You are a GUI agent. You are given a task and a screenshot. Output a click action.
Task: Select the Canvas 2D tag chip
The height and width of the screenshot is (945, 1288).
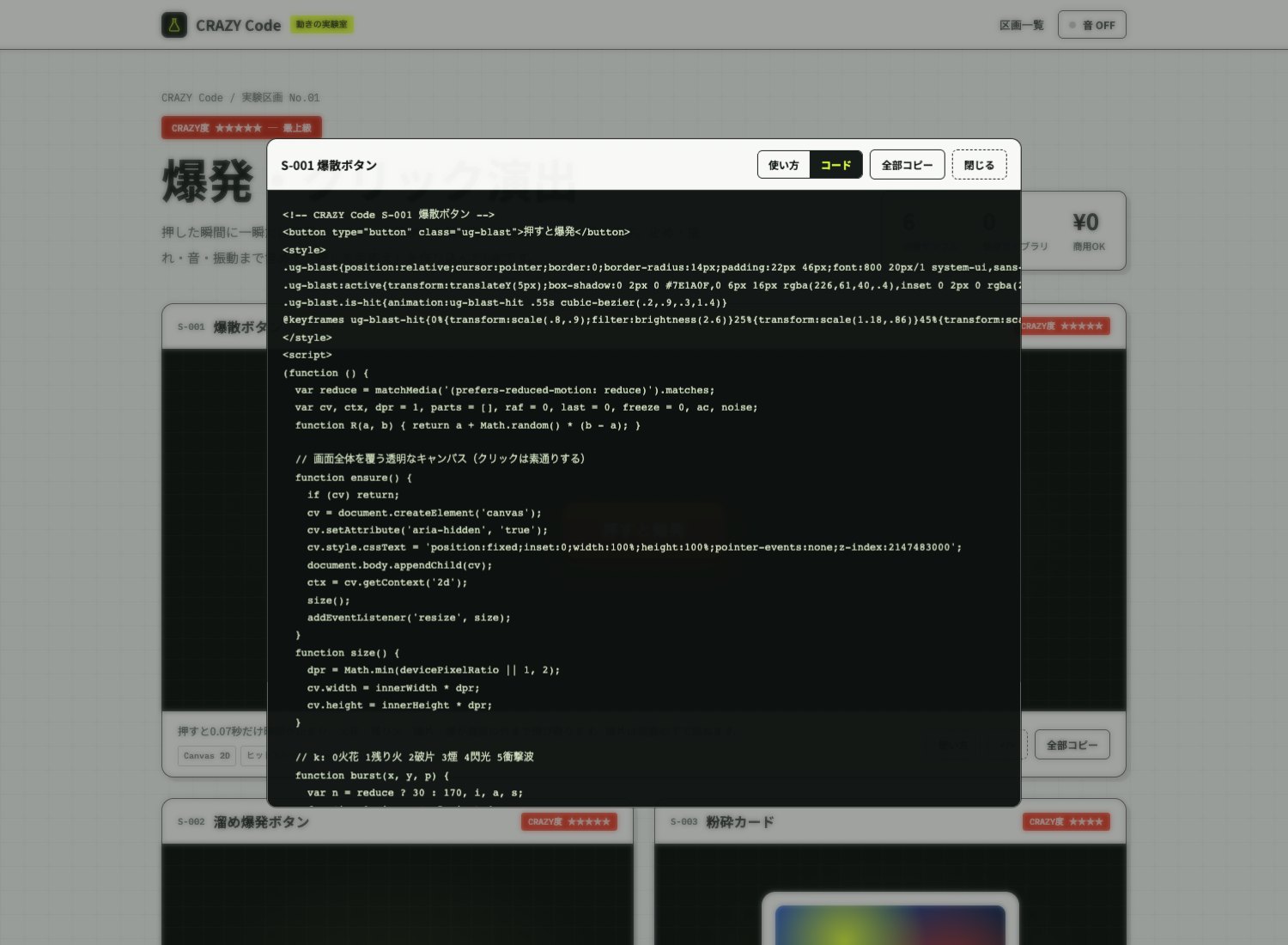tap(207, 756)
